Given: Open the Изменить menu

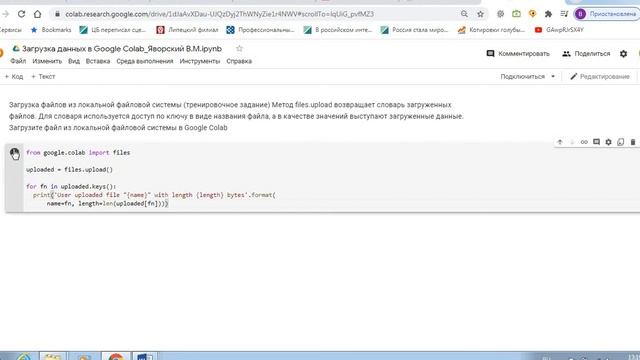Looking at the screenshot, I should pos(47,61).
